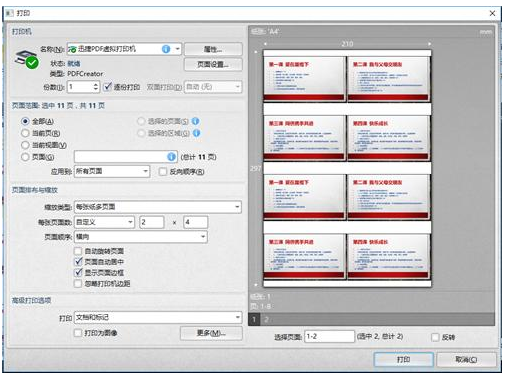Open the 属性 properties button
512x386 pixels.
(213, 49)
